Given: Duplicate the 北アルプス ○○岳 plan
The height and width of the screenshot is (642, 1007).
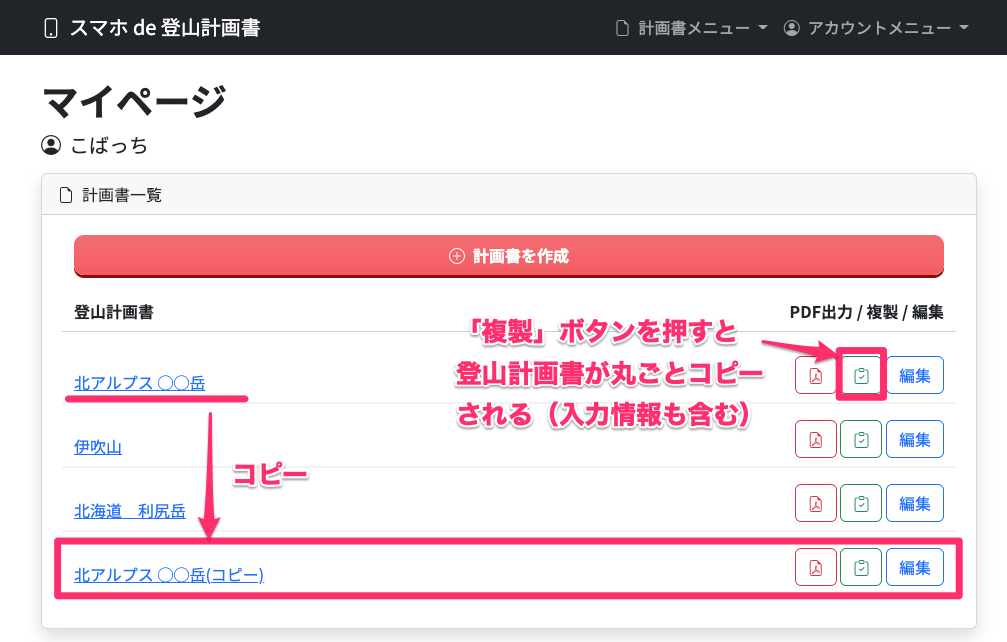Looking at the screenshot, I should point(861,375).
